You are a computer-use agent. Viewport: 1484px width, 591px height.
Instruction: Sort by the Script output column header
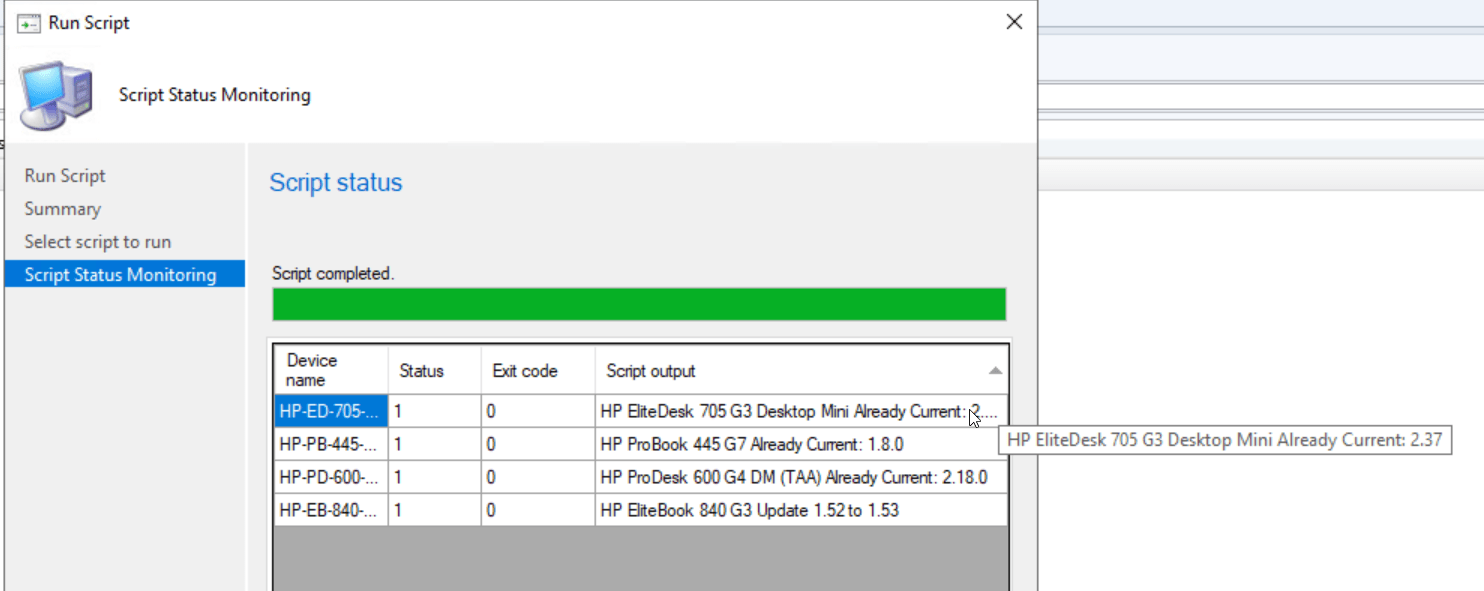(650, 370)
